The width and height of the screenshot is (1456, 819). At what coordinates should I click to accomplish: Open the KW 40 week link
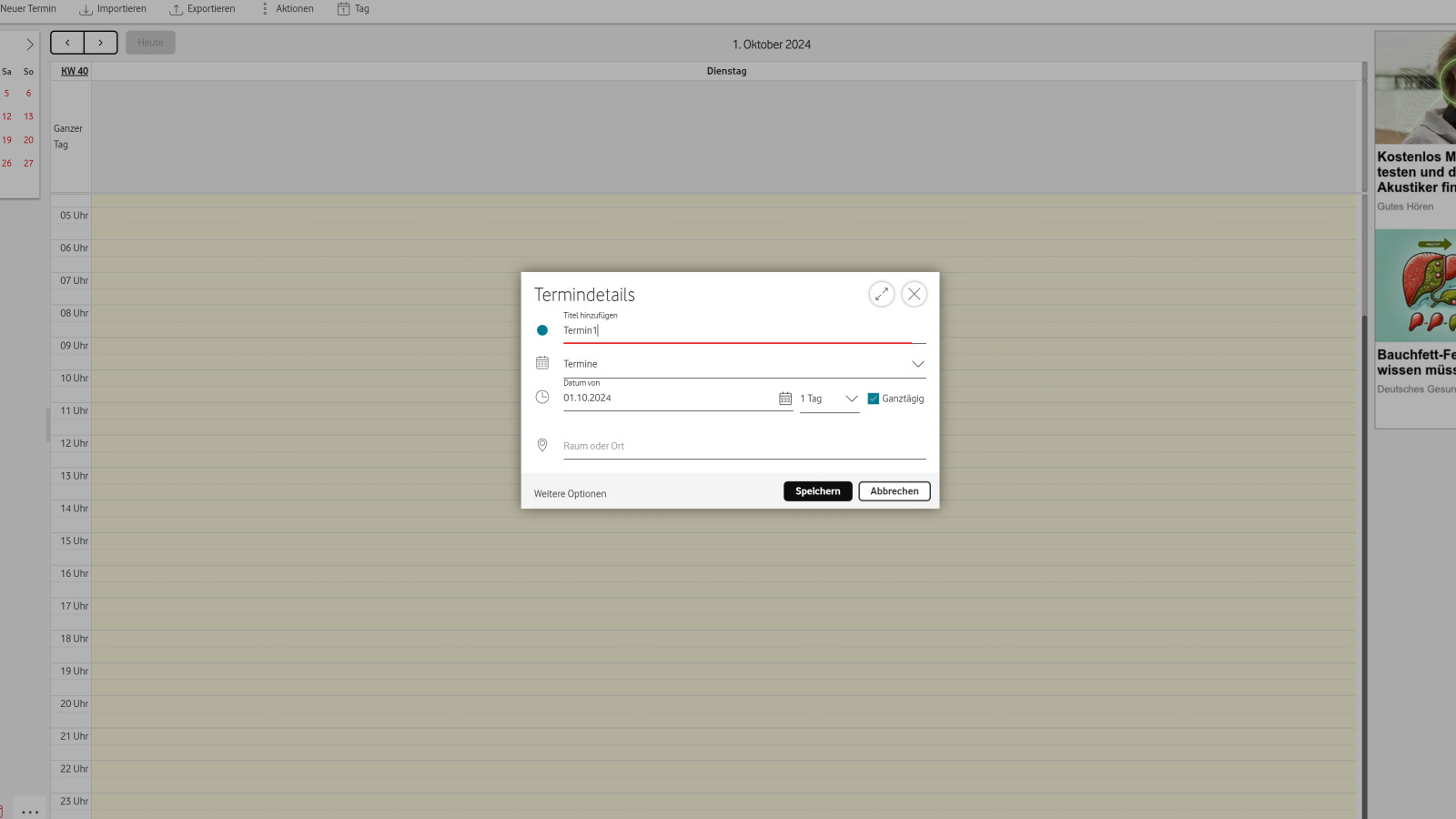point(75,71)
